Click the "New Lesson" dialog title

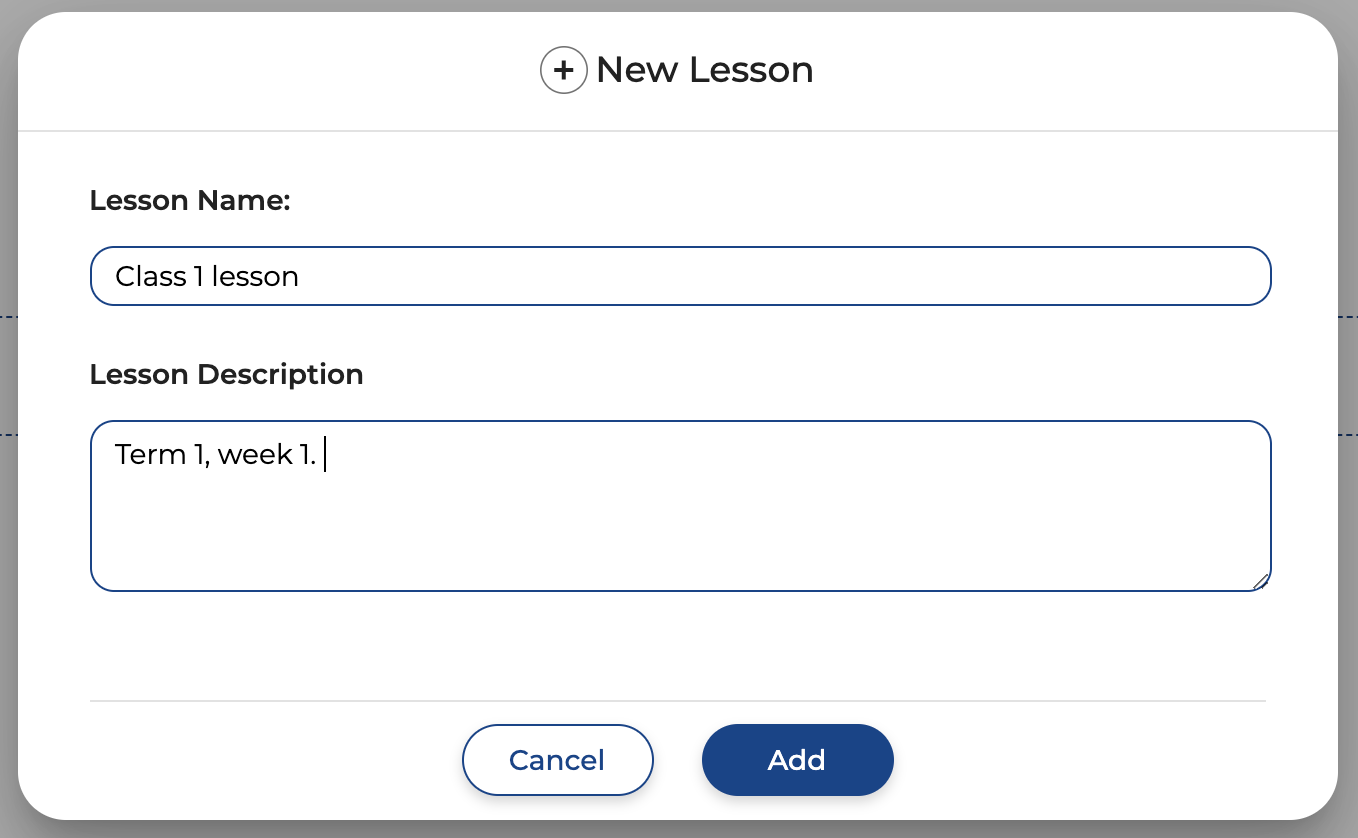[x=704, y=70]
